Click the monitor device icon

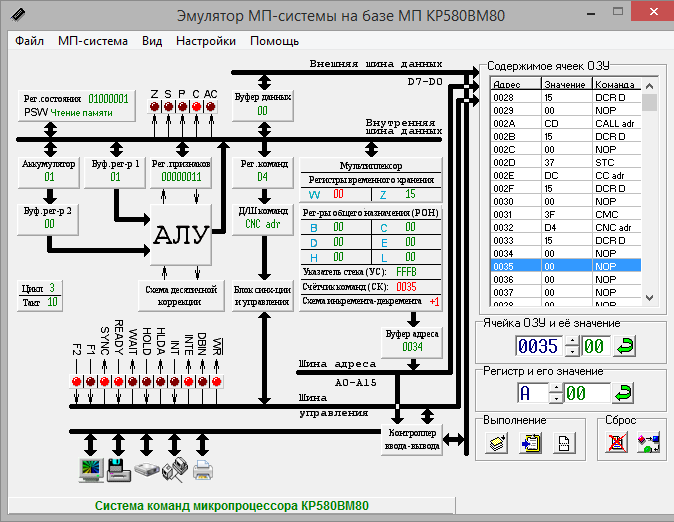91,470
